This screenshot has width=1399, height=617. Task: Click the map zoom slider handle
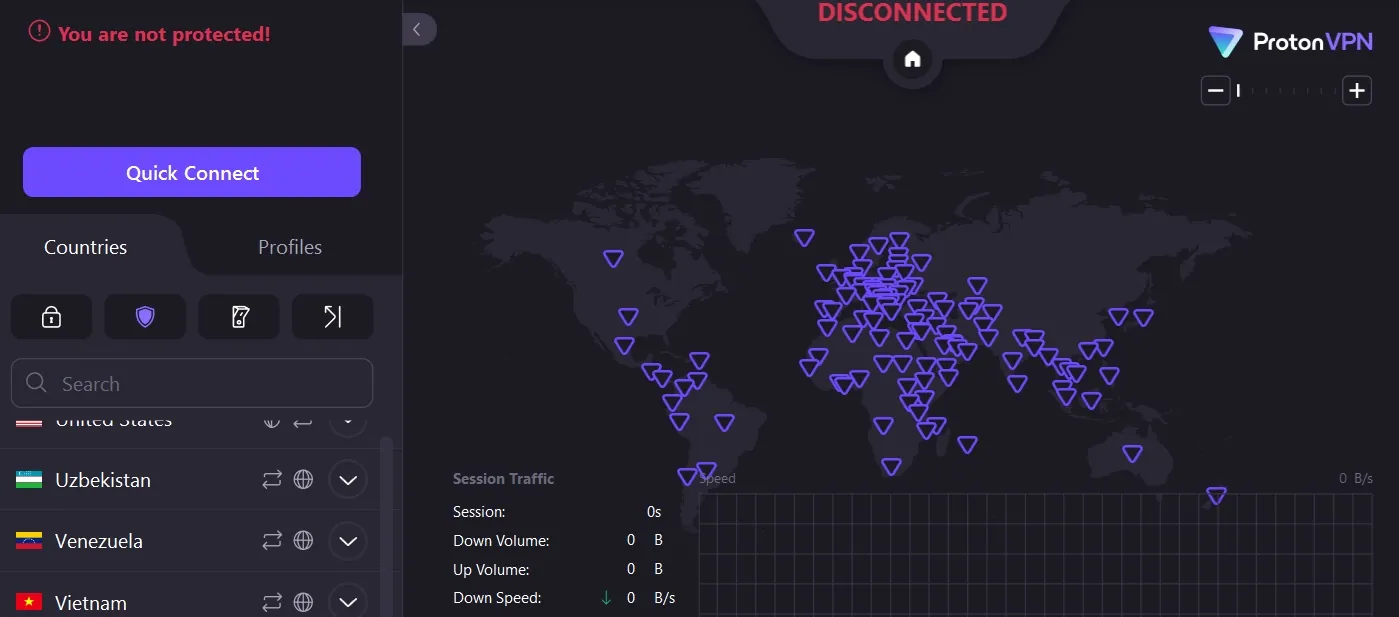(x=1238, y=91)
